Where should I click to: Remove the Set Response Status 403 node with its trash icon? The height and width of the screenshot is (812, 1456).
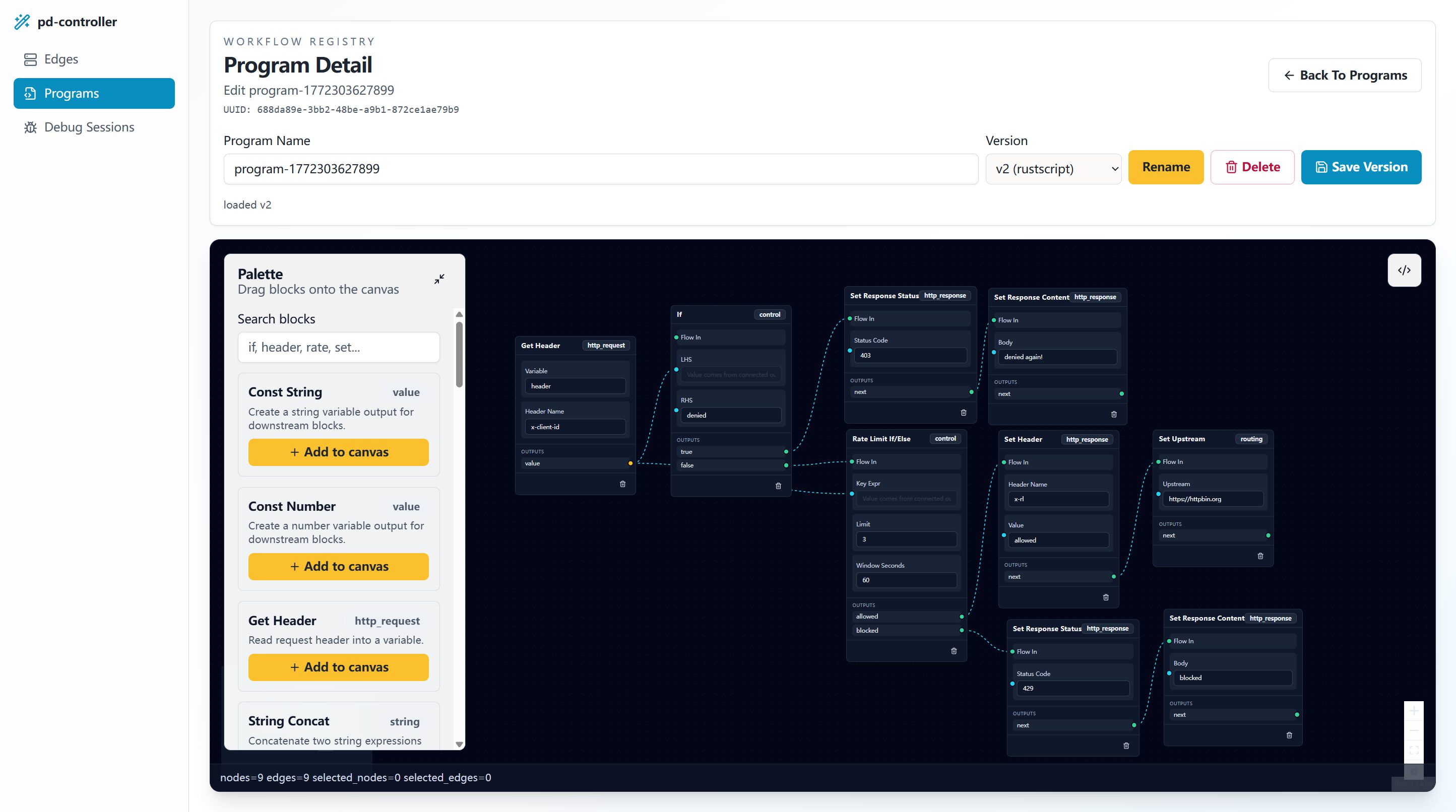pos(964,413)
